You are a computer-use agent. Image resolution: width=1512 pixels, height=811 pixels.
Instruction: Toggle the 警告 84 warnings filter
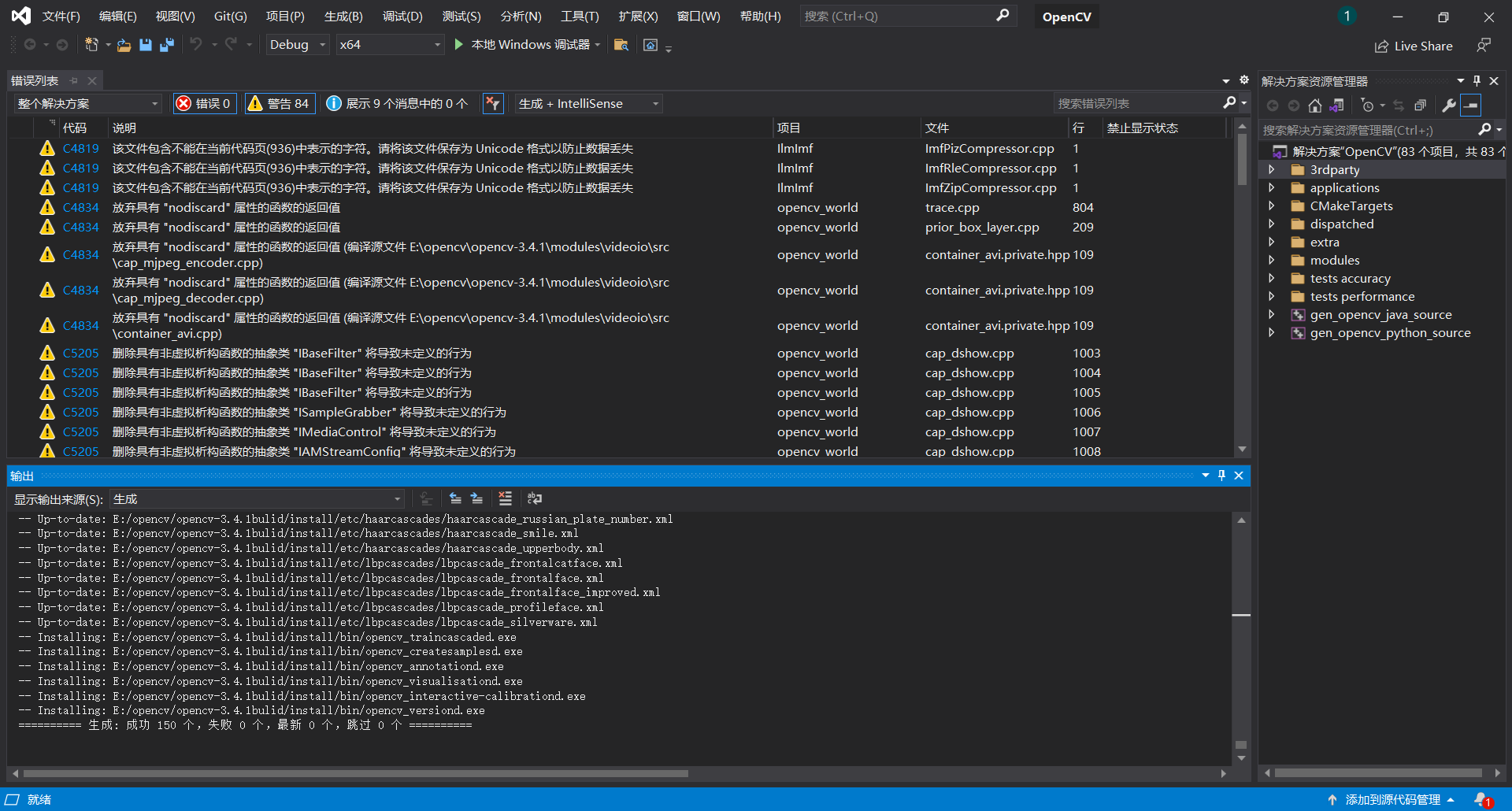[280, 103]
